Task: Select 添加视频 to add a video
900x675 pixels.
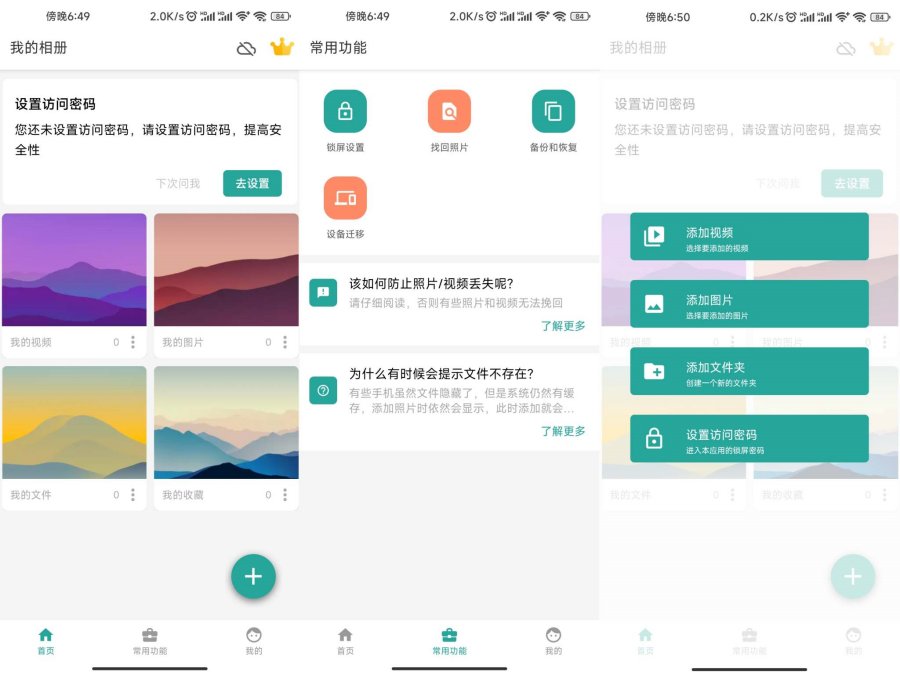Action: 748,236
